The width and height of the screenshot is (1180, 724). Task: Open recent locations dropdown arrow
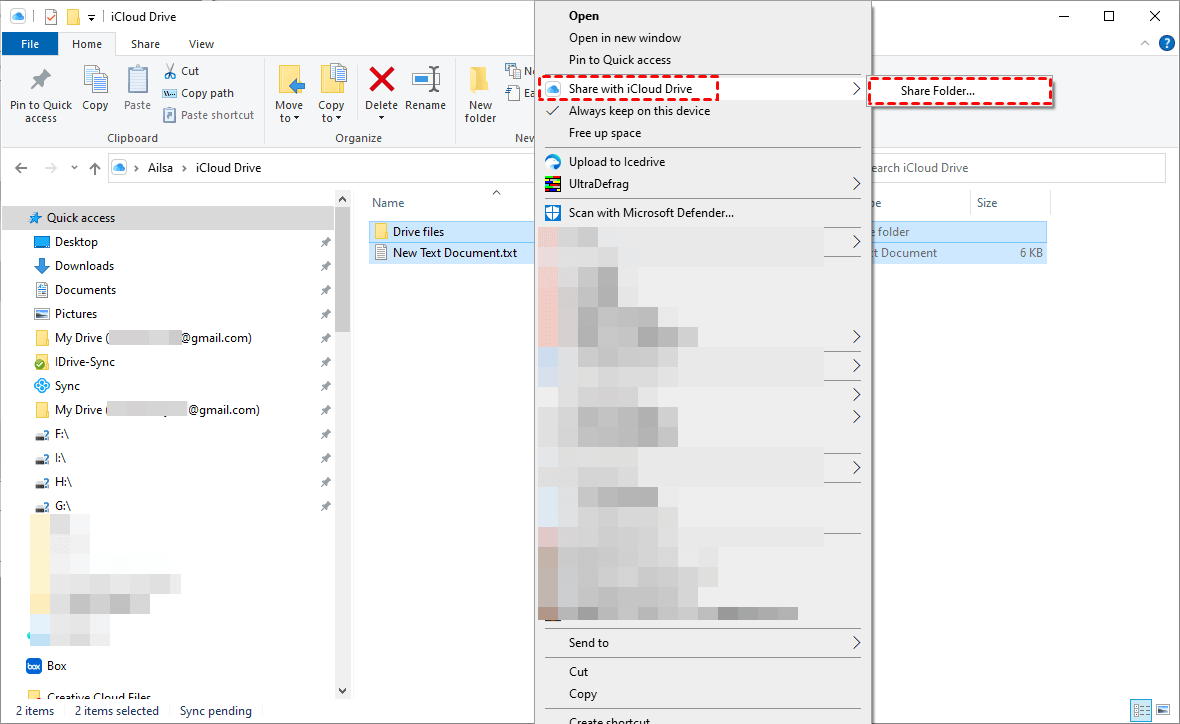[74, 168]
